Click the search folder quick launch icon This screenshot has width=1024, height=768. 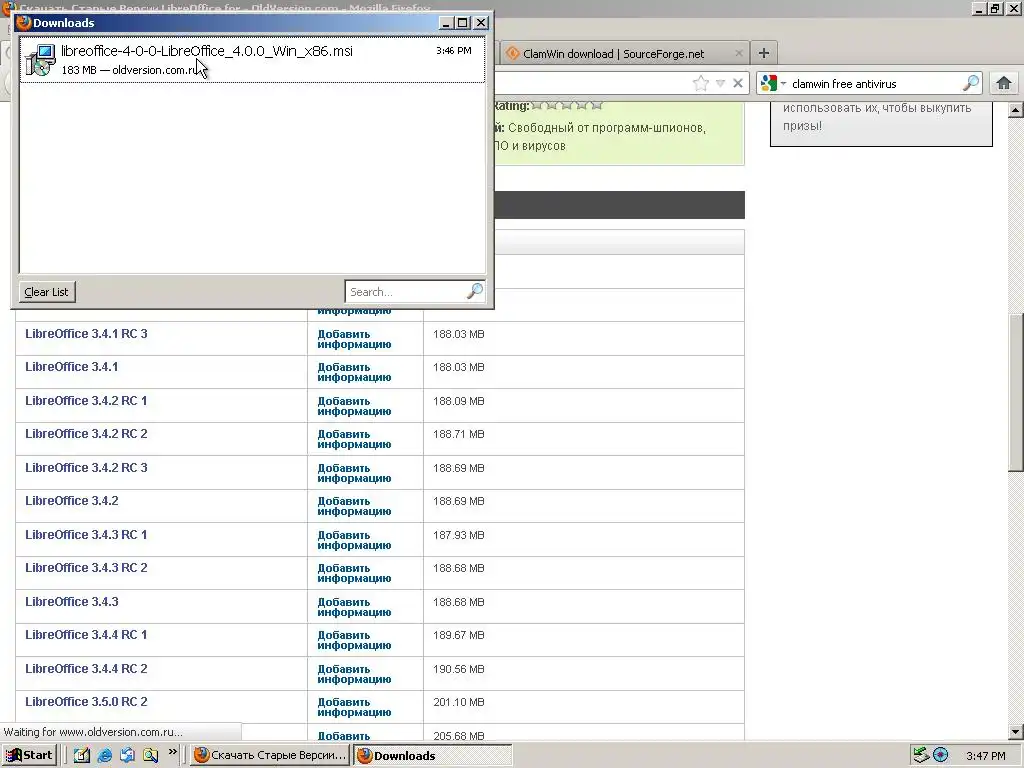click(150, 755)
